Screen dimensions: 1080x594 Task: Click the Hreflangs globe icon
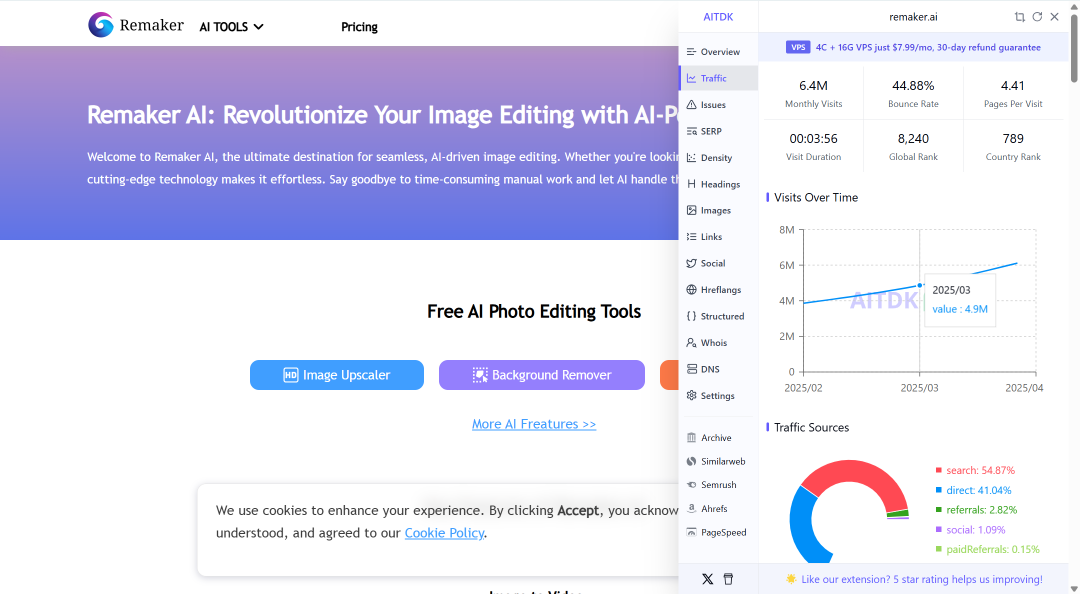(692, 289)
